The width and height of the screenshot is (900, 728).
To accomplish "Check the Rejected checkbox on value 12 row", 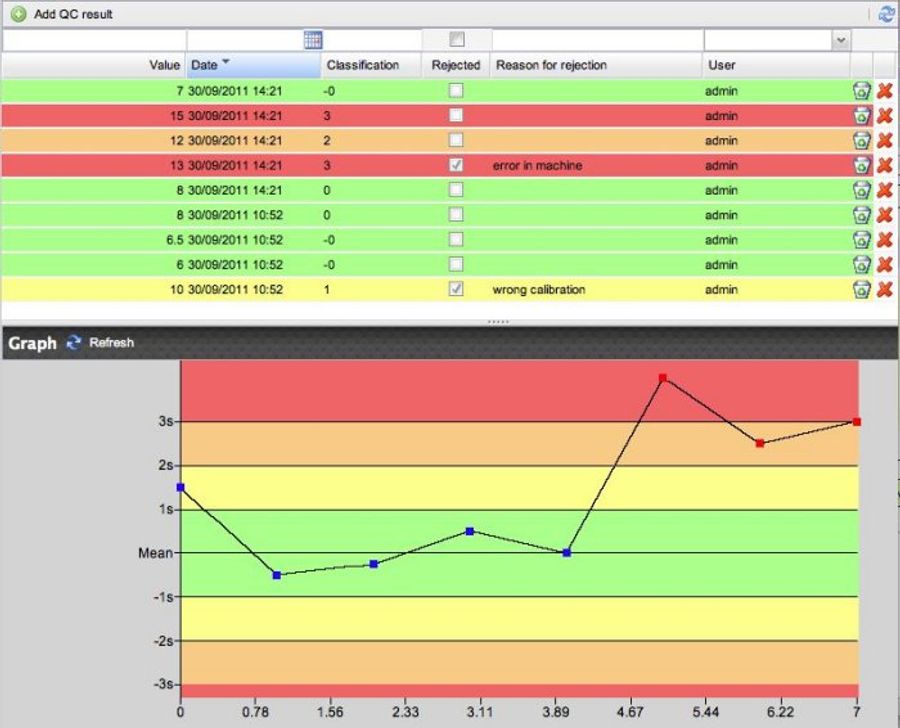I will [x=457, y=140].
